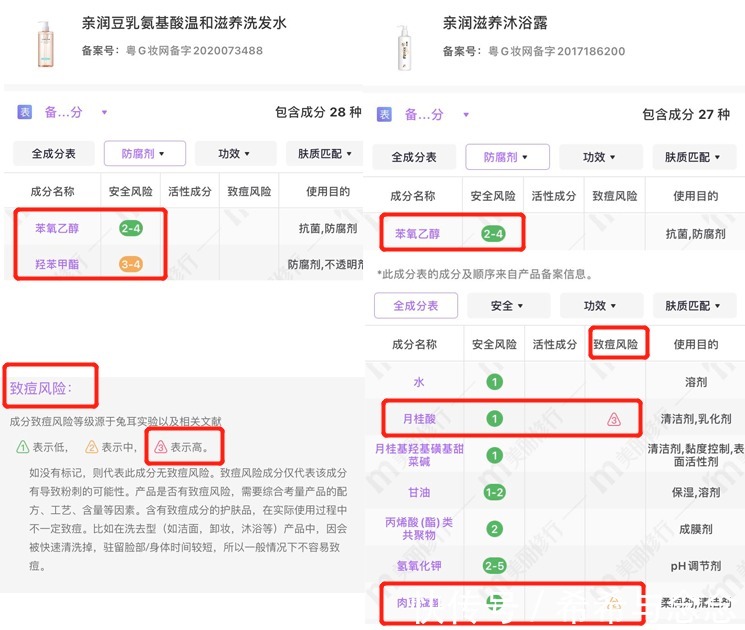This screenshot has height=630, width=745.
Task: Click 活性成分 column header in lower body wash table
Action: pos(554,344)
